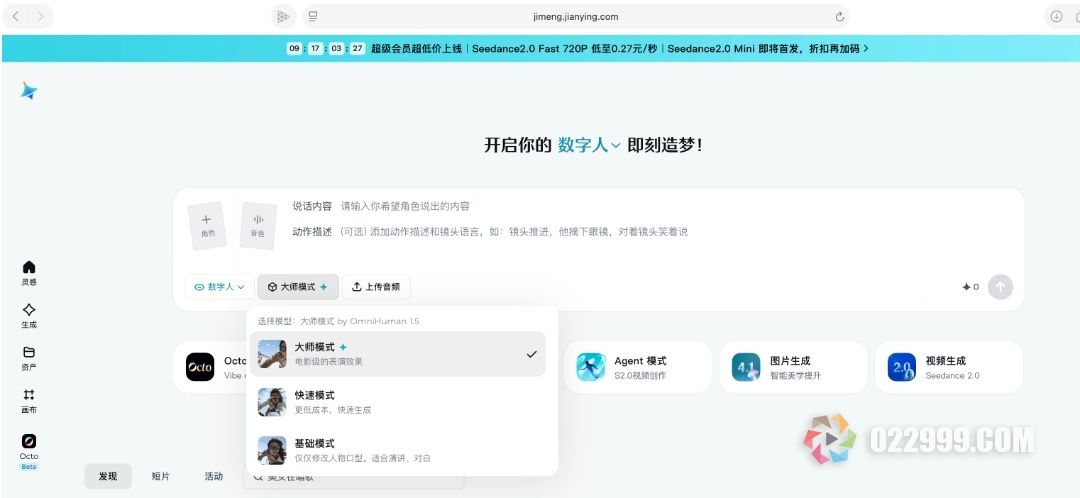Click the 图片生成 4.1 card icon
Viewport: 1080px width, 498px height.
[x=746, y=367]
